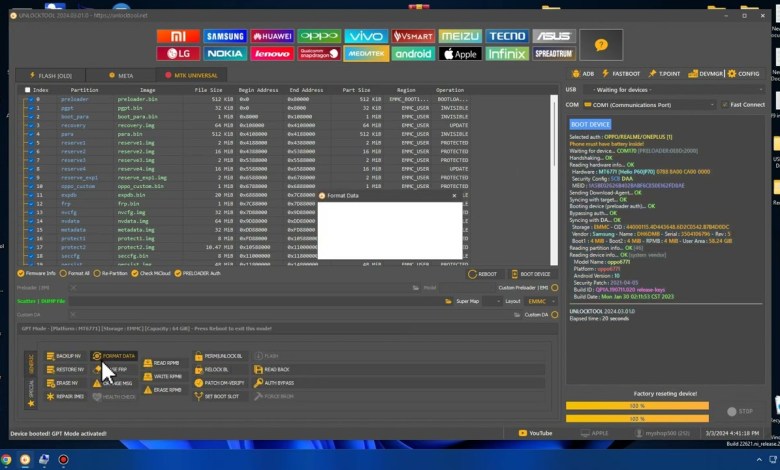Select the ASUS brand logo

tap(554, 36)
